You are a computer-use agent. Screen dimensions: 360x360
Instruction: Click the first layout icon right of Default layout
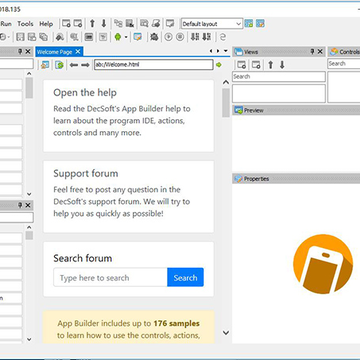coord(249,24)
